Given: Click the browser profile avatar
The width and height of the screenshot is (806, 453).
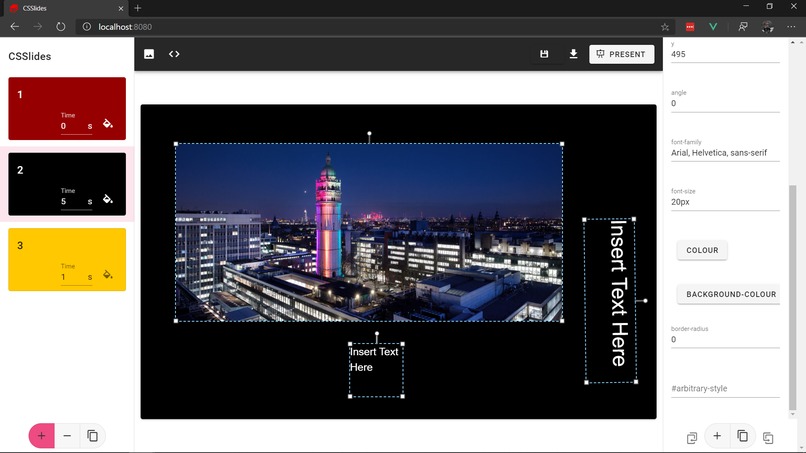Looking at the screenshot, I should (767, 27).
